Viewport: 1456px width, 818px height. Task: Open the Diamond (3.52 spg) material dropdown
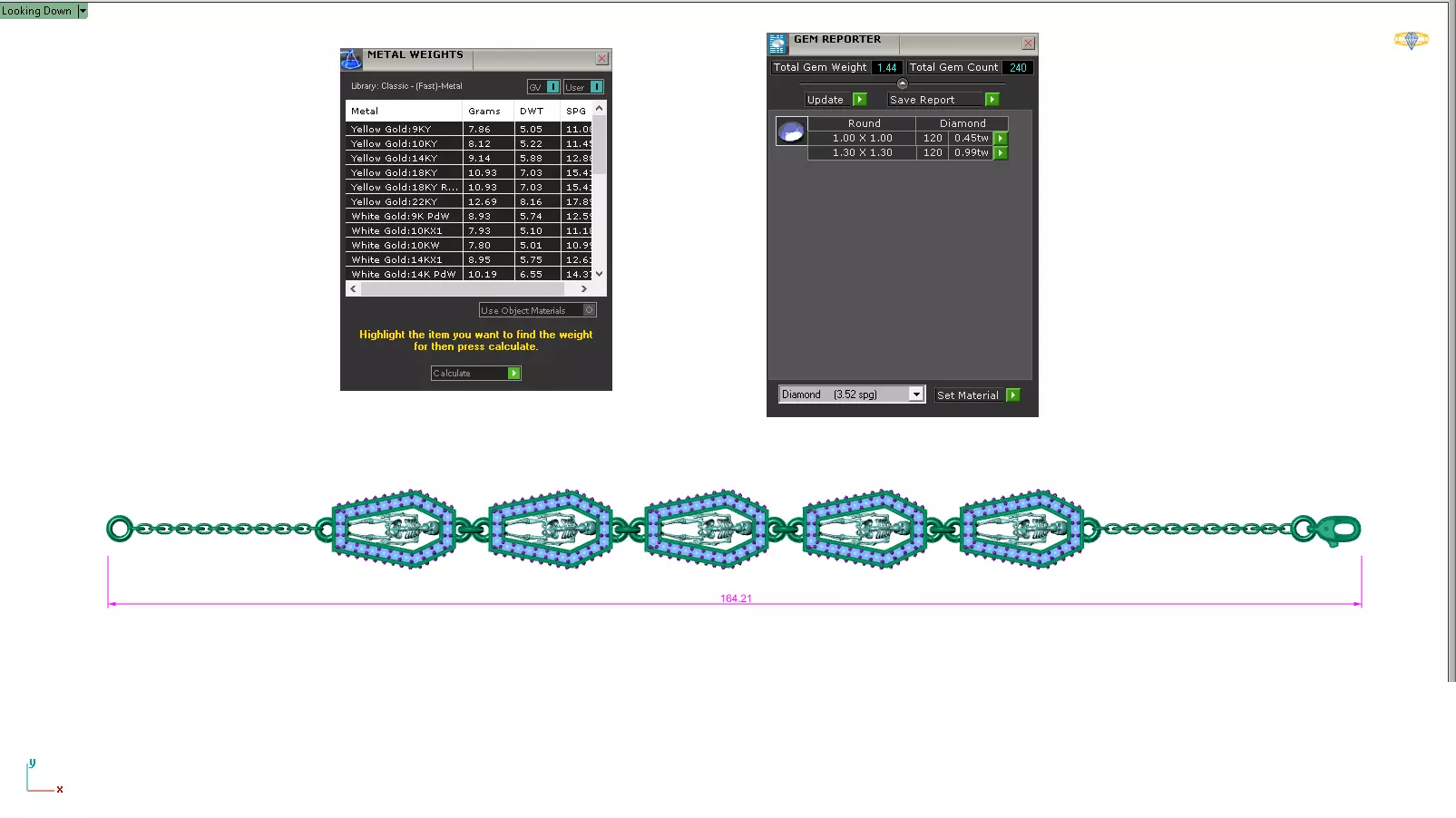click(x=916, y=394)
